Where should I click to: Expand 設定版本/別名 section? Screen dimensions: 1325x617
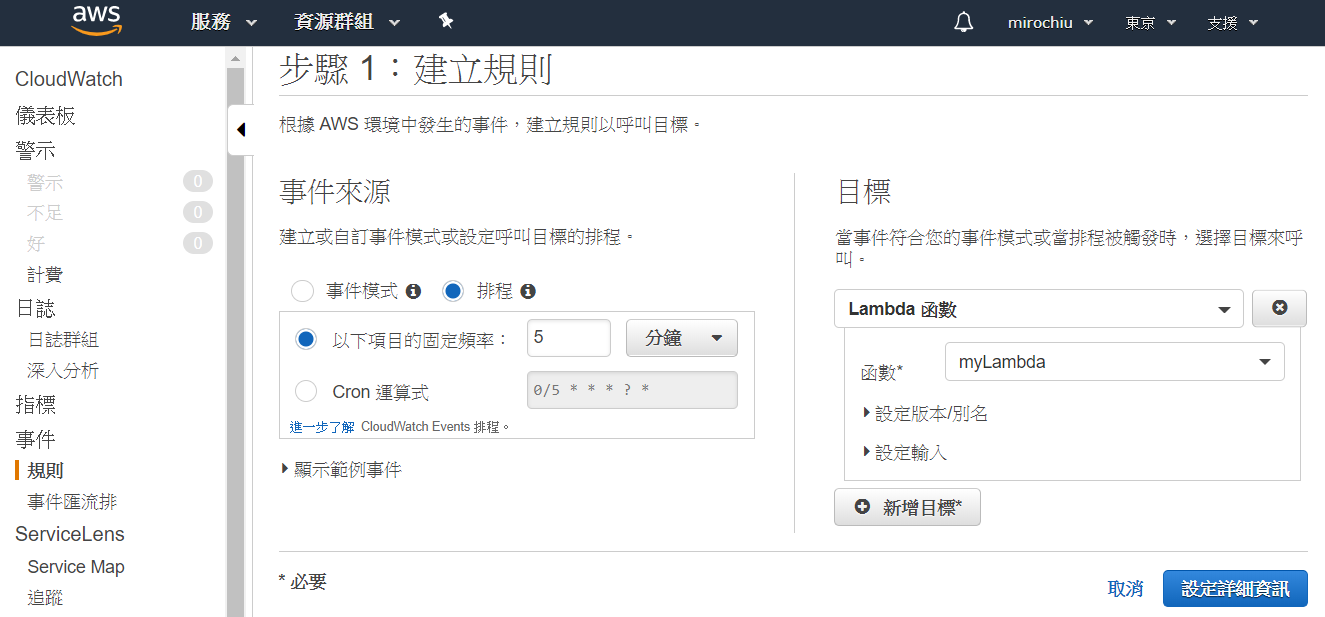(925, 413)
